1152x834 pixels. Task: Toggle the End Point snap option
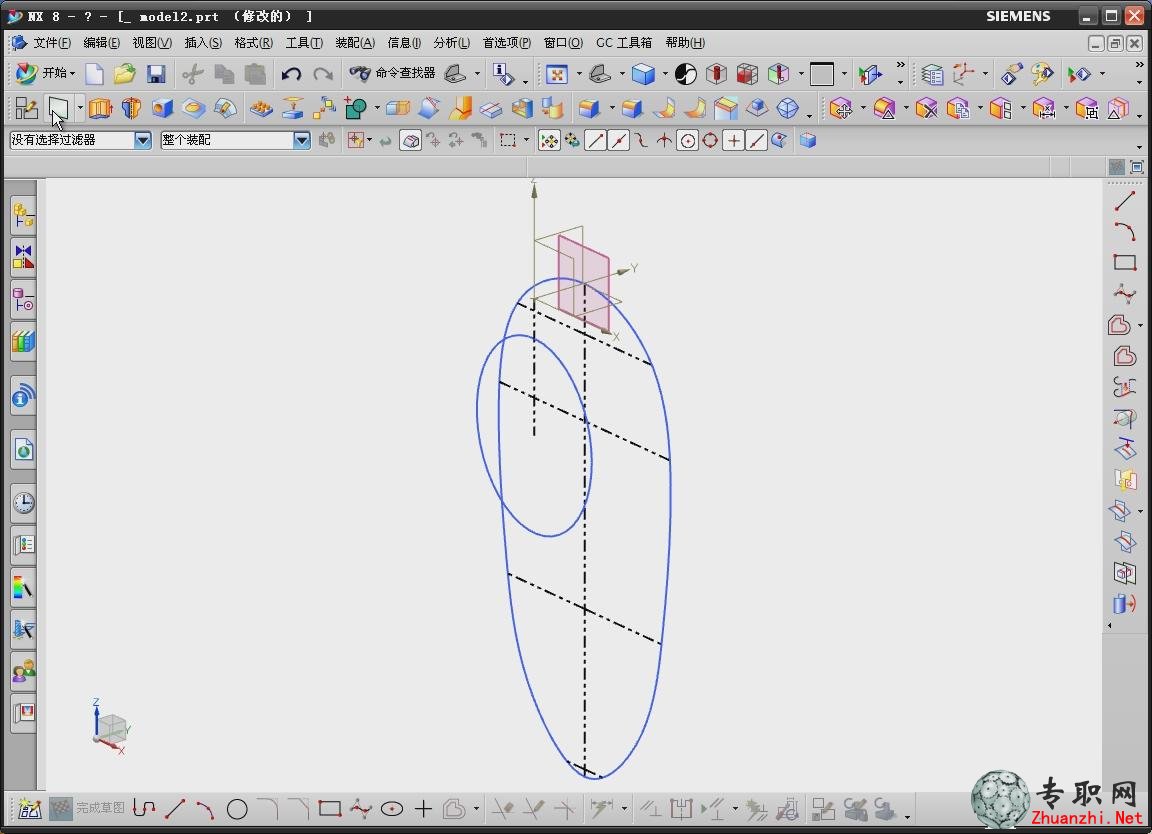click(596, 140)
